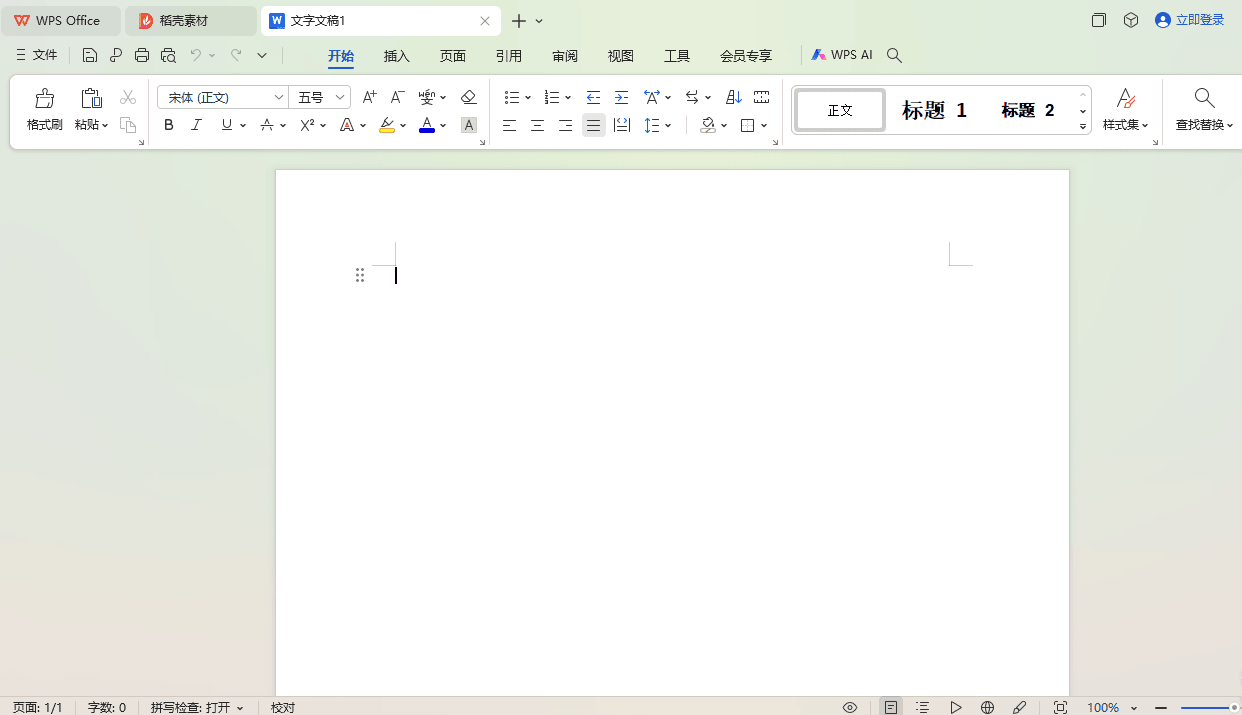Screen dimensions: 1242x715
Task: Switch to the 插入 (Insert) ribbon tab
Action: [x=397, y=56]
